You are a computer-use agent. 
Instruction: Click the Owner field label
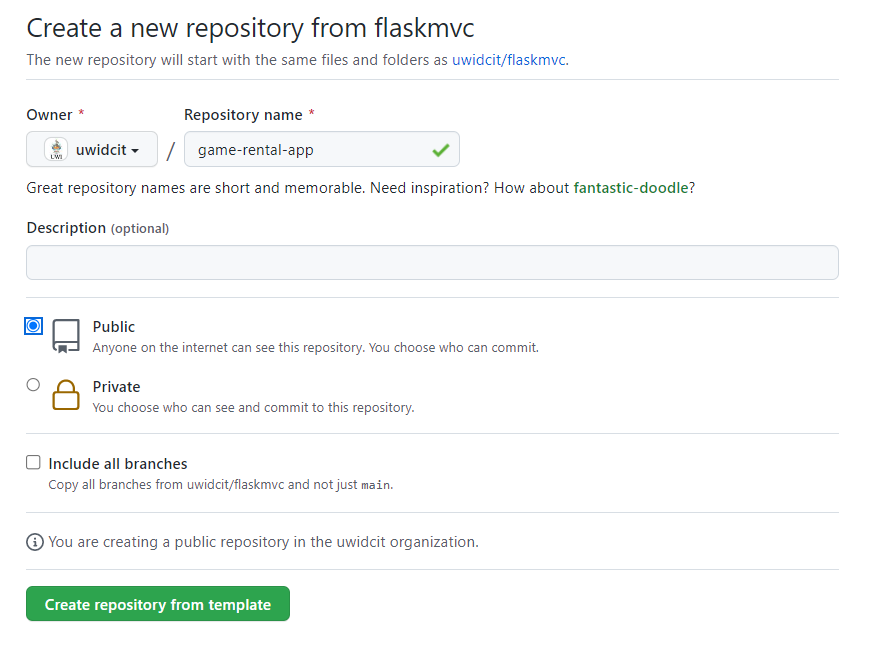coord(49,115)
